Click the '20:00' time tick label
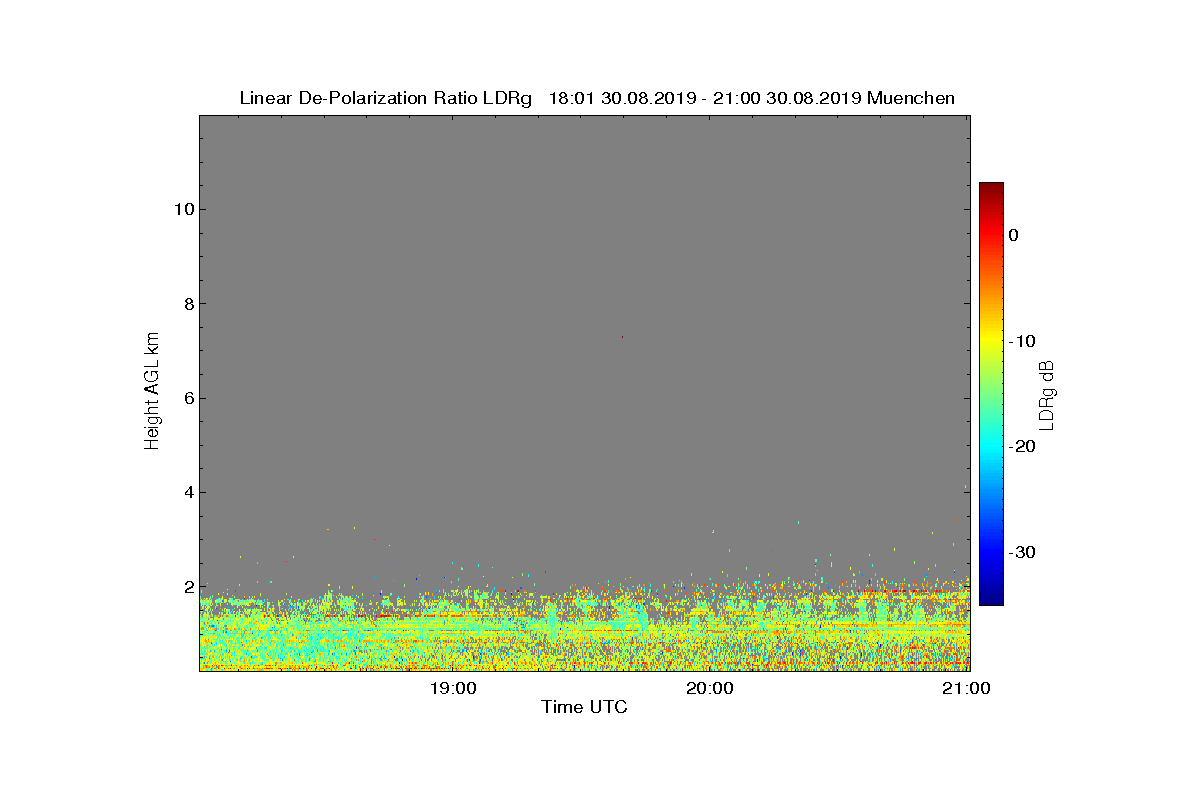The image size is (1200, 800). point(711,688)
